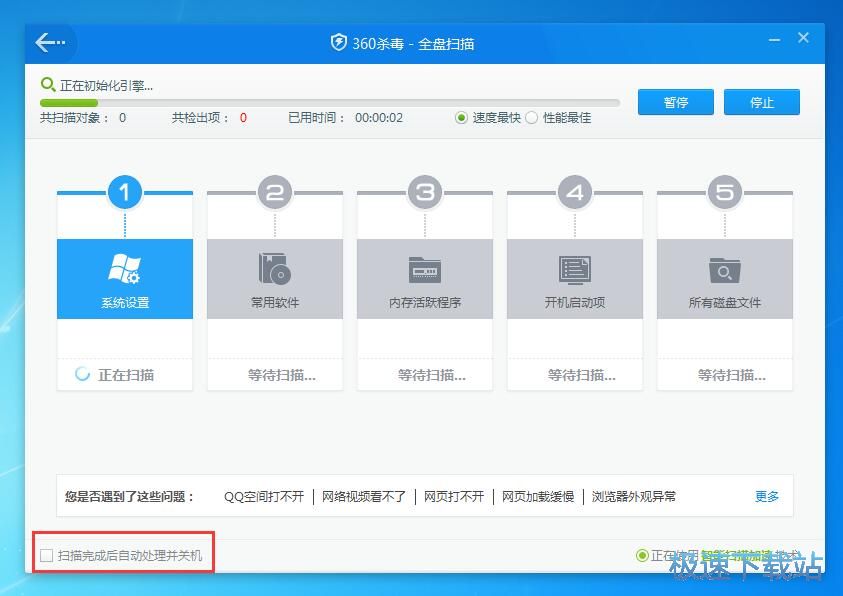
Task: Open 网络视频看不了 problem link
Action: (x=364, y=496)
